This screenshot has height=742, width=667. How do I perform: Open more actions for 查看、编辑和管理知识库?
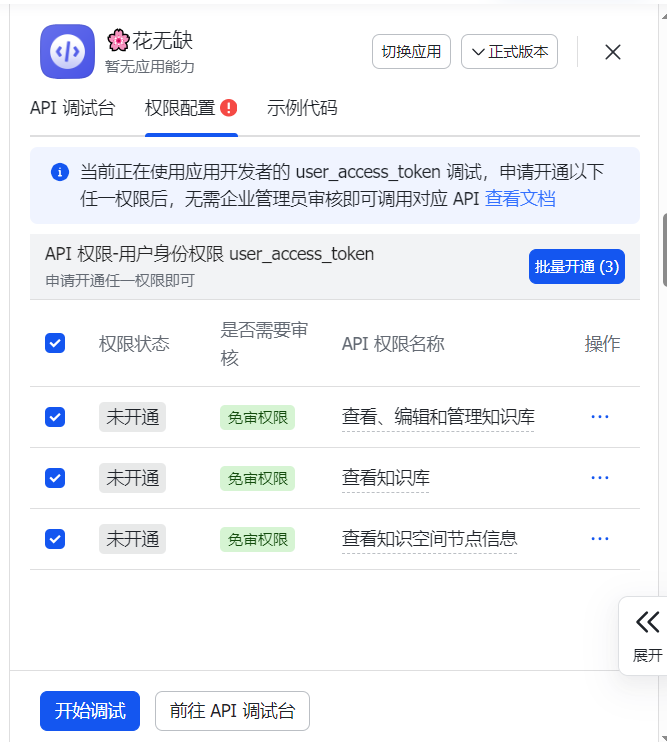[x=599, y=417]
